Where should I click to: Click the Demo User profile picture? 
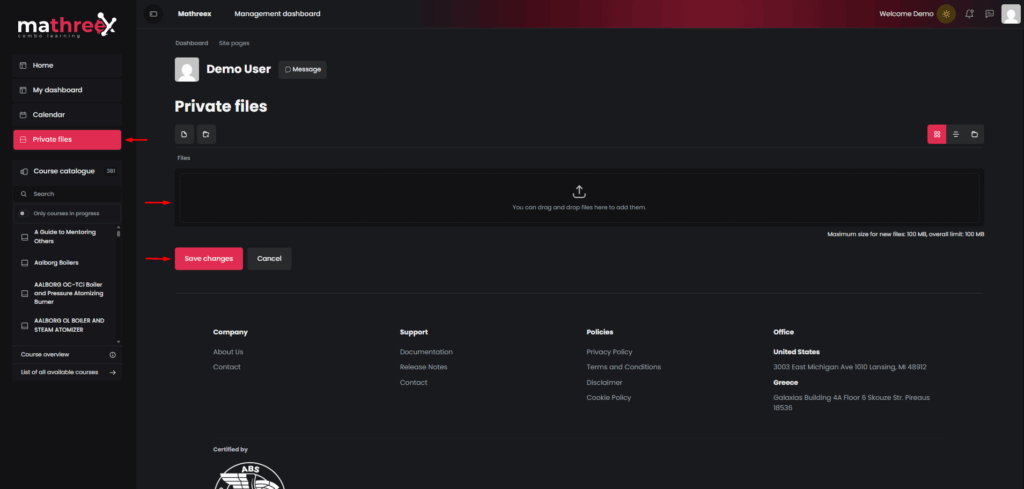(187, 69)
